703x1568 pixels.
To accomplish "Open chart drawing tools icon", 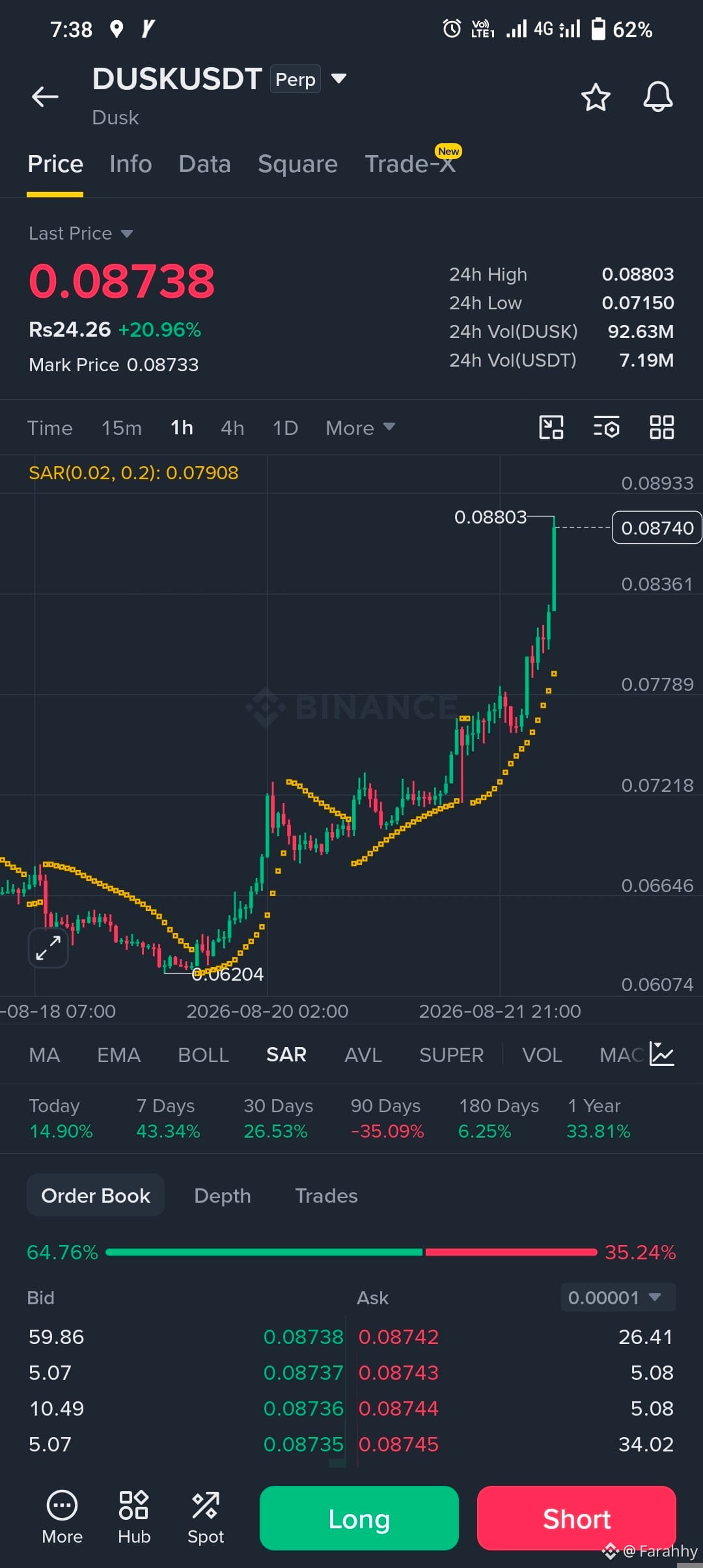I will pos(551,428).
